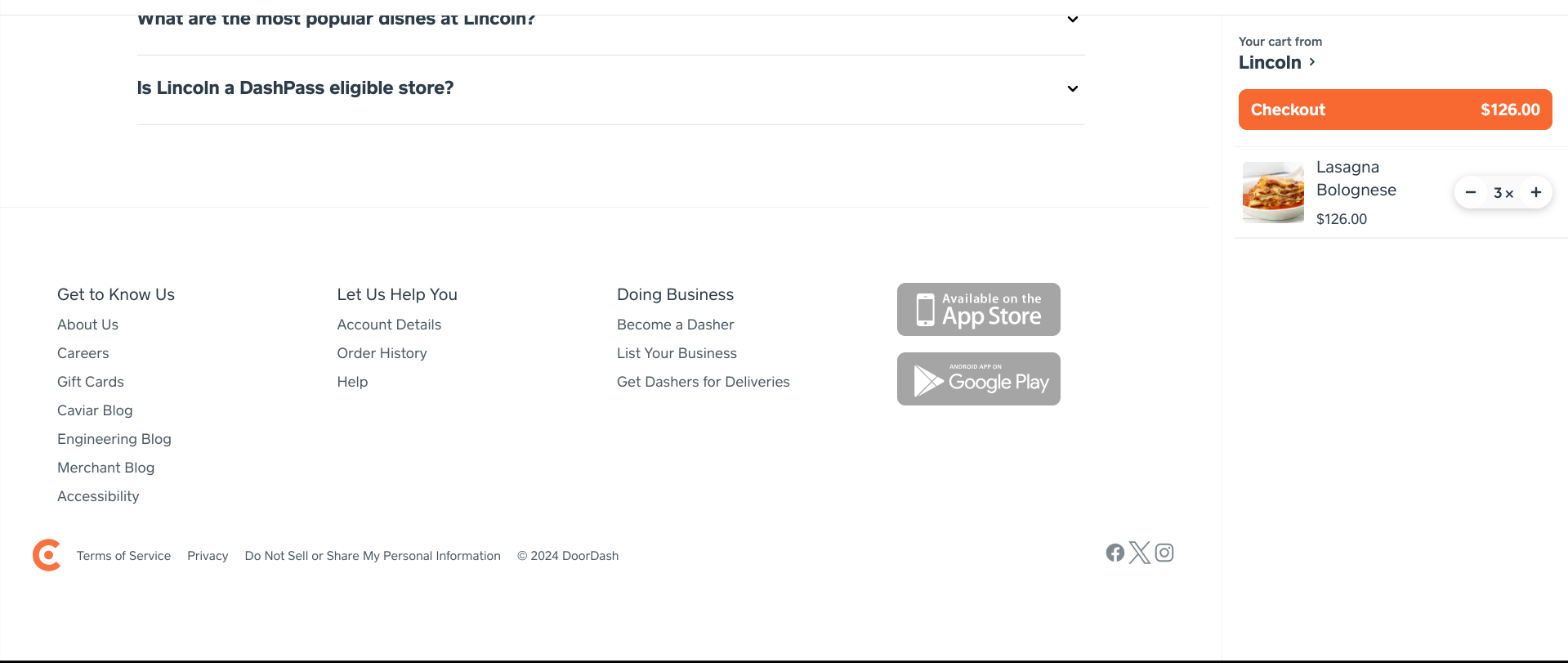Expand the most popular dishes question
Viewport: 1568px width, 663px height.
click(x=1072, y=20)
